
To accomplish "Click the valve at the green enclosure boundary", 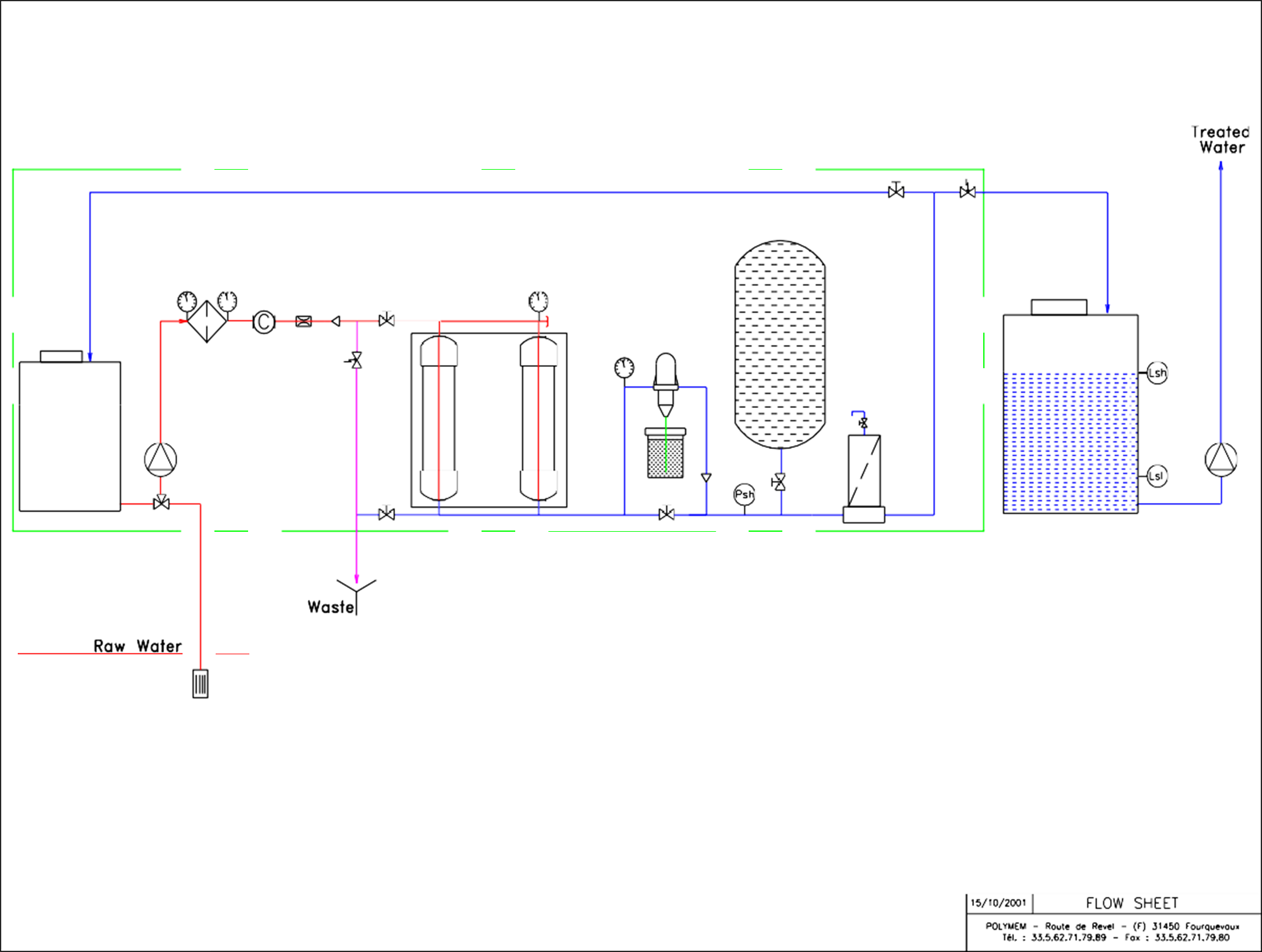I will [x=968, y=191].
